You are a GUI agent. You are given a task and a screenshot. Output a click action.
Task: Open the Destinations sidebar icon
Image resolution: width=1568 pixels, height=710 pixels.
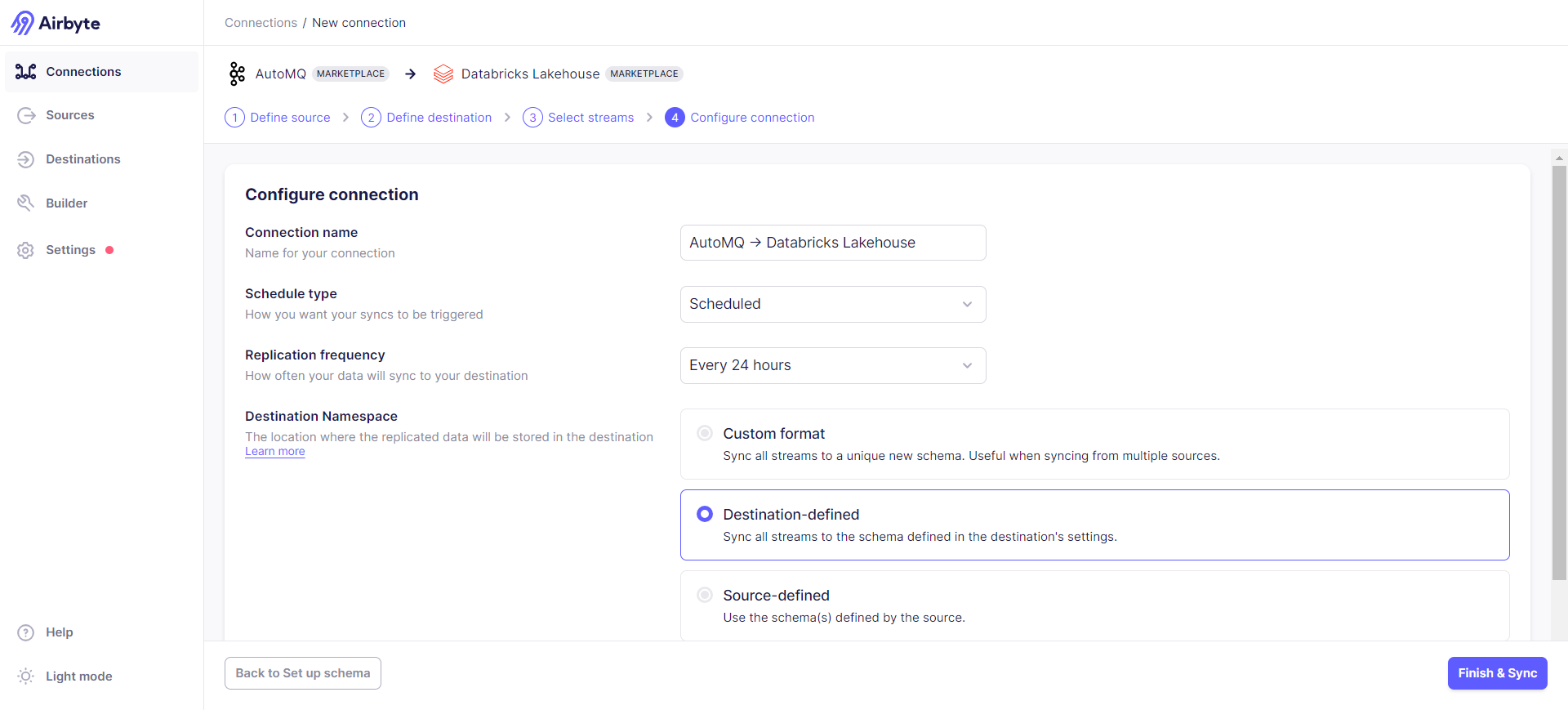[x=26, y=159]
